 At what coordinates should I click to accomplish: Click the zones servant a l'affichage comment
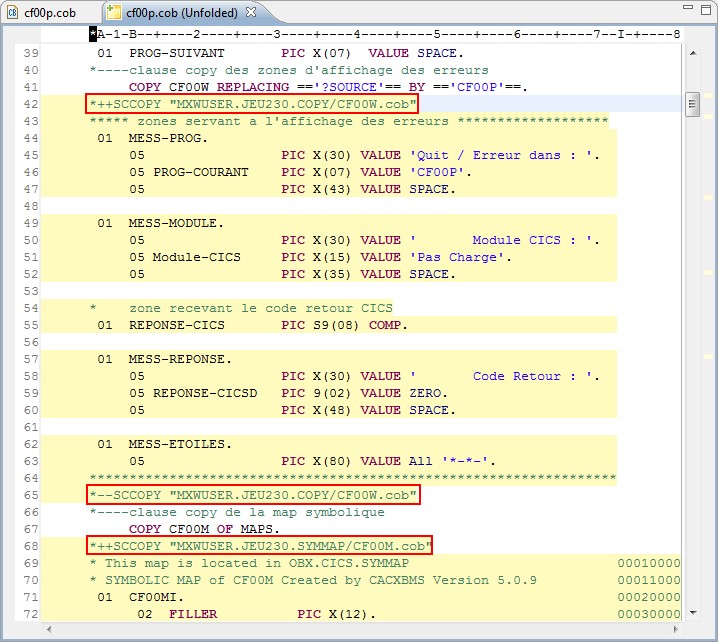tap(349, 121)
